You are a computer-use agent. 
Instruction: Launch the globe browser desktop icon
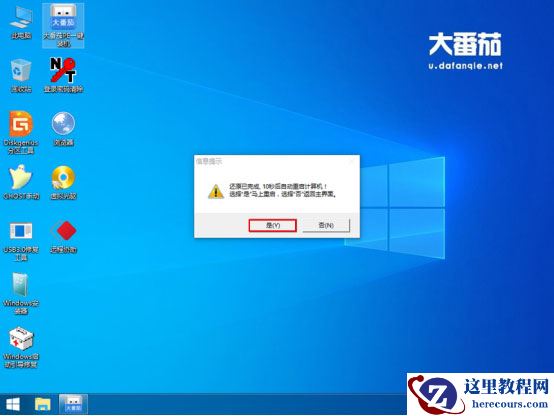pyautogui.click(x=63, y=129)
